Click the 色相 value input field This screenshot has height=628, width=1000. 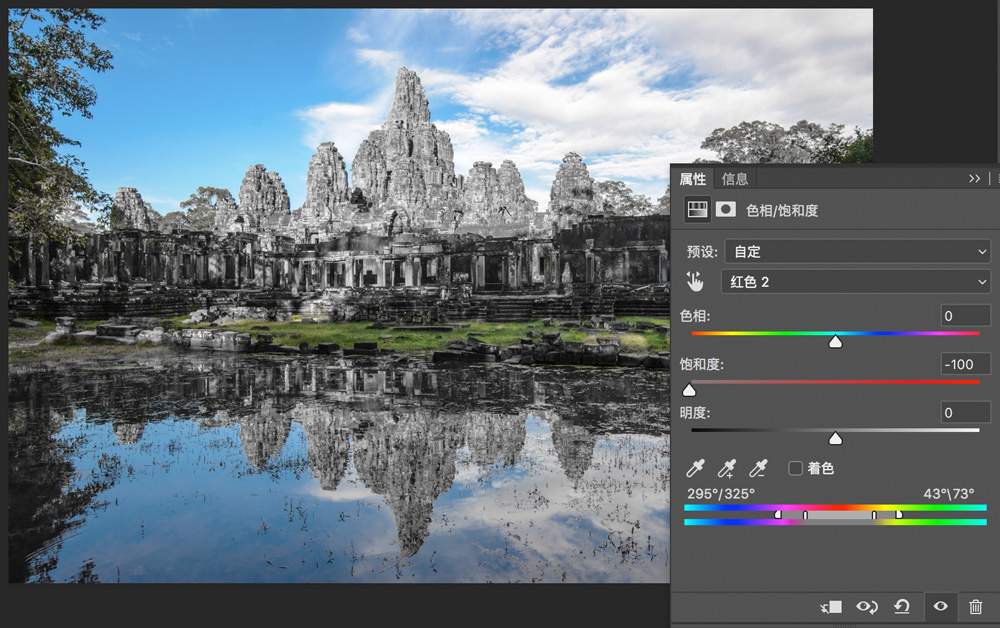click(966, 316)
